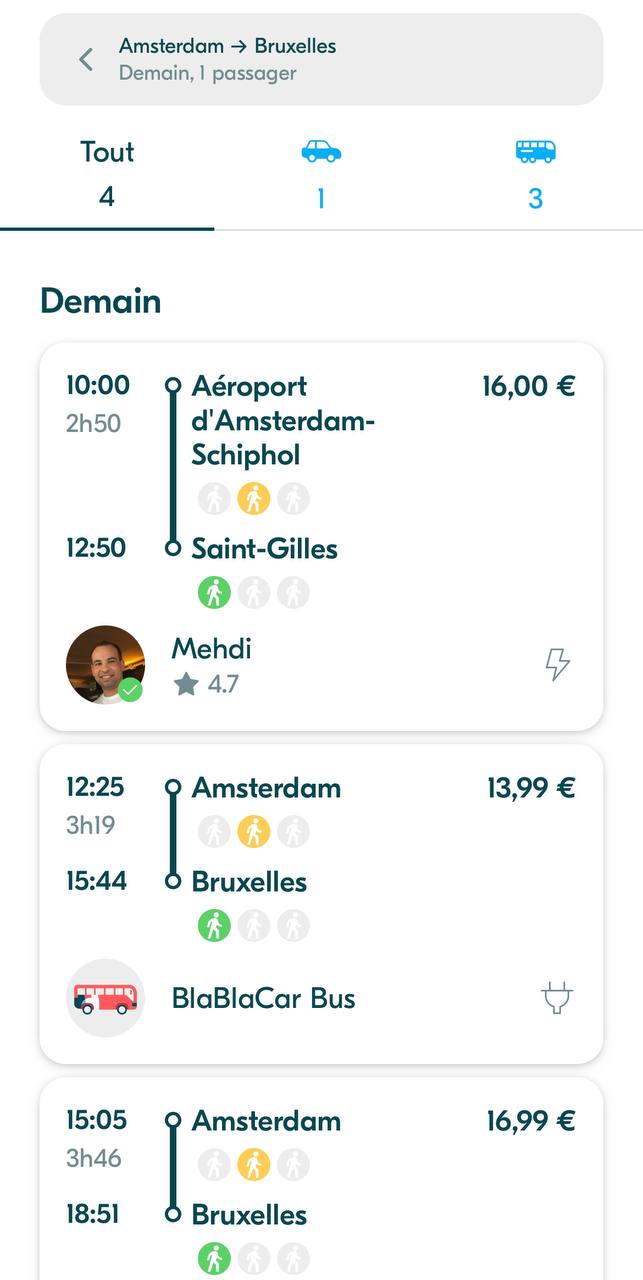Open Mehdi's profile photo

105,665
